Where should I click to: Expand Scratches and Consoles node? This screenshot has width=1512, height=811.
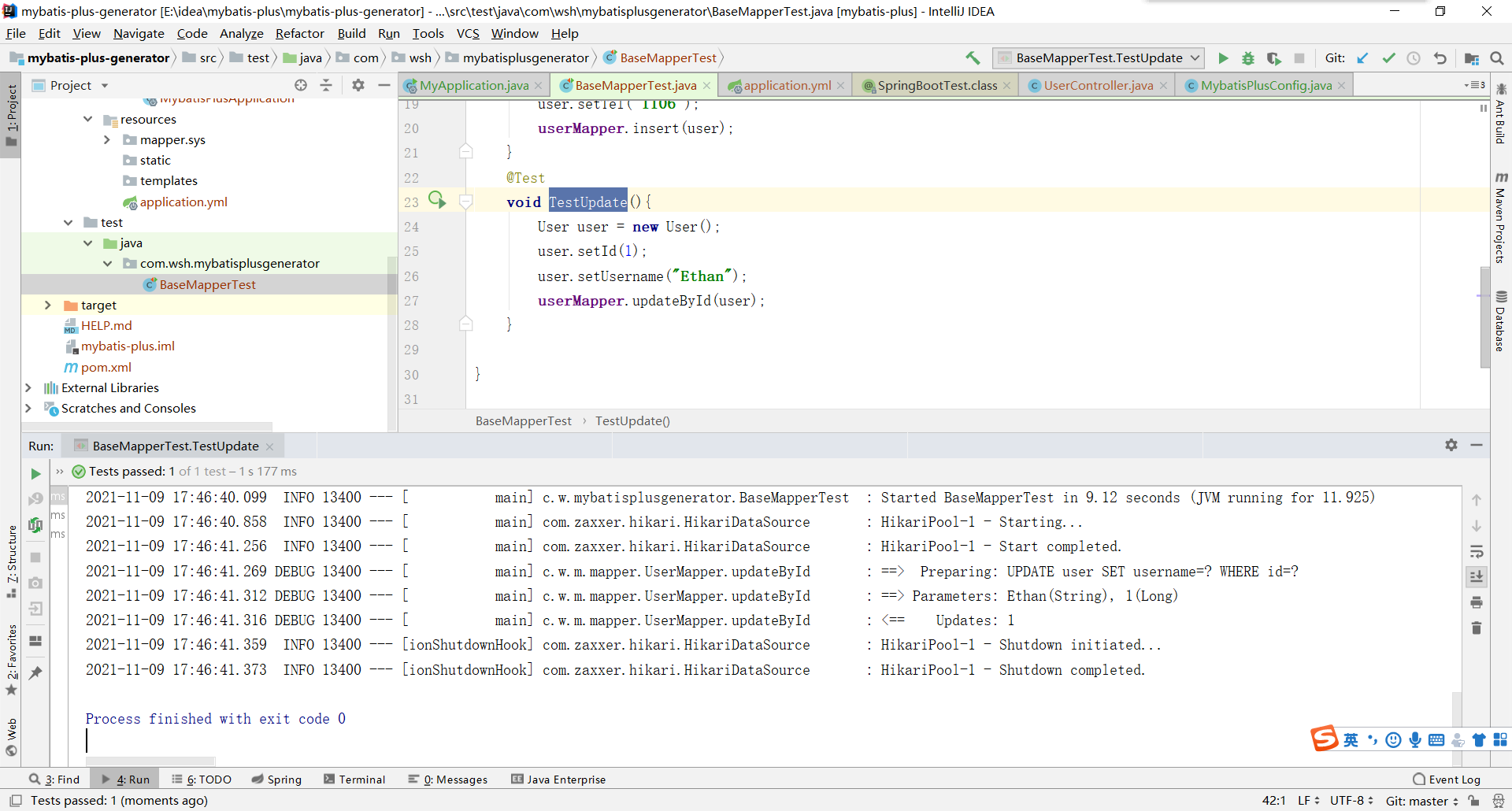click(28, 408)
